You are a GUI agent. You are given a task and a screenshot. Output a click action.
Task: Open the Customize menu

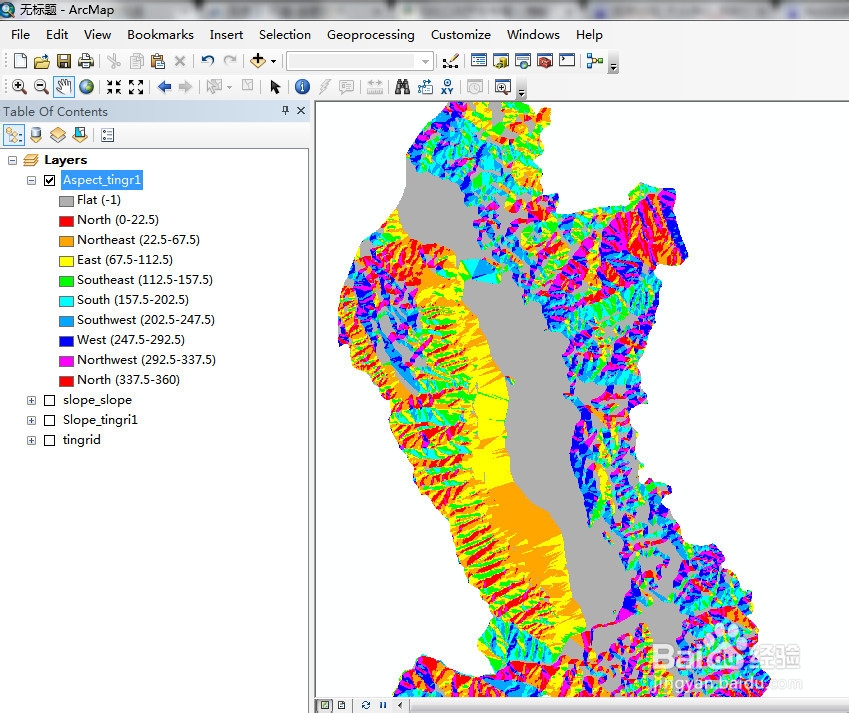point(461,35)
